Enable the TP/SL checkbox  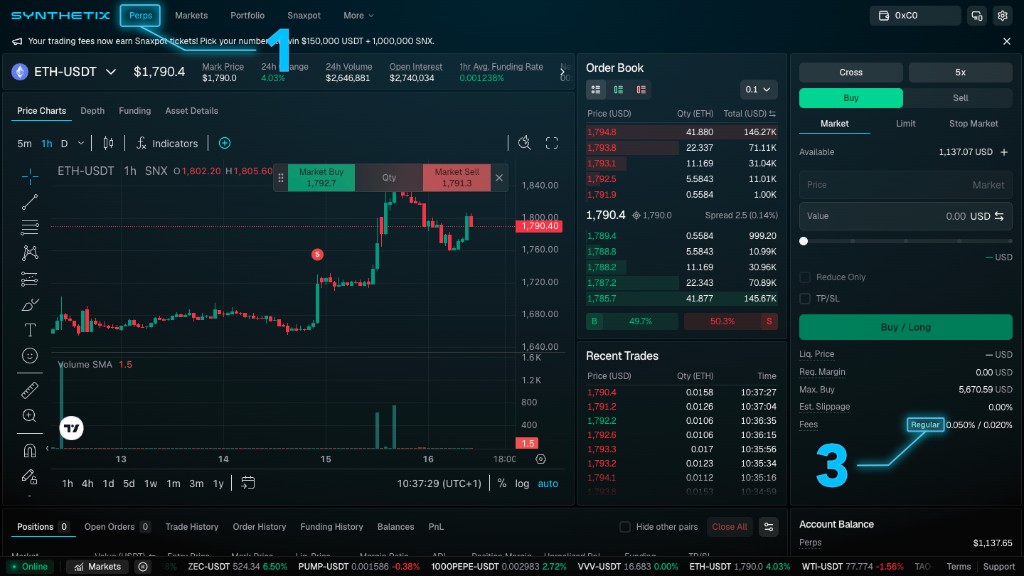[x=805, y=298]
